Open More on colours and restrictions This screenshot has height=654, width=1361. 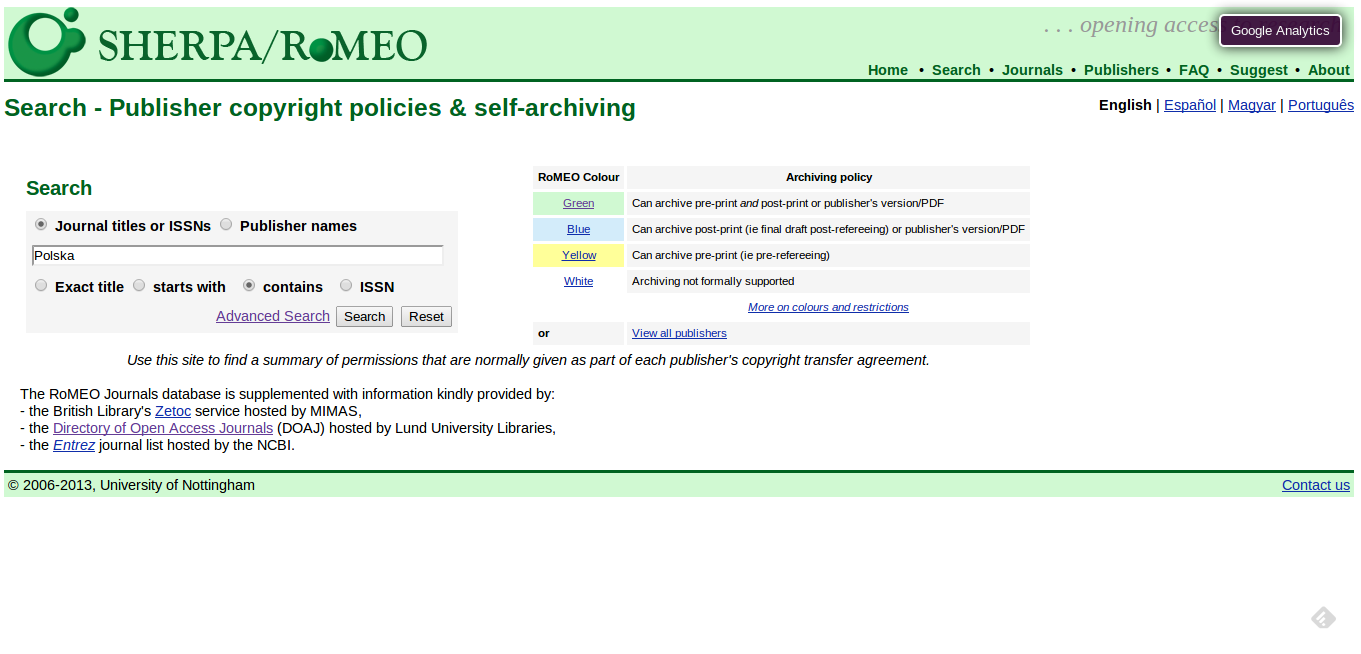click(x=828, y=307)
